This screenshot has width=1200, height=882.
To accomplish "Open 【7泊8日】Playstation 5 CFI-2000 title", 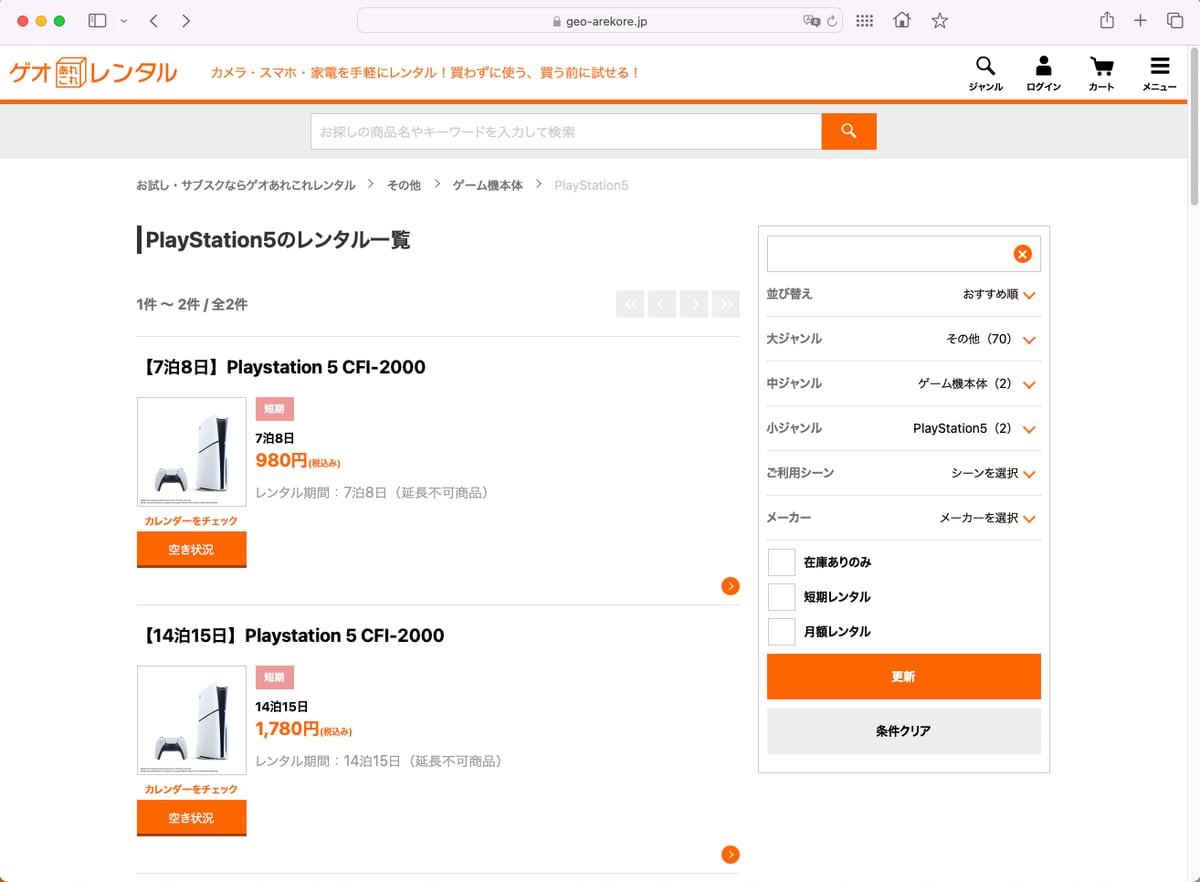I will point(281,367).
